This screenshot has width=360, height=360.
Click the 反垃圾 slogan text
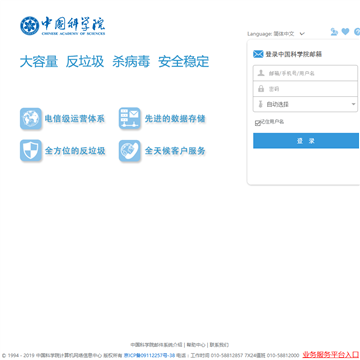(85, 62)
